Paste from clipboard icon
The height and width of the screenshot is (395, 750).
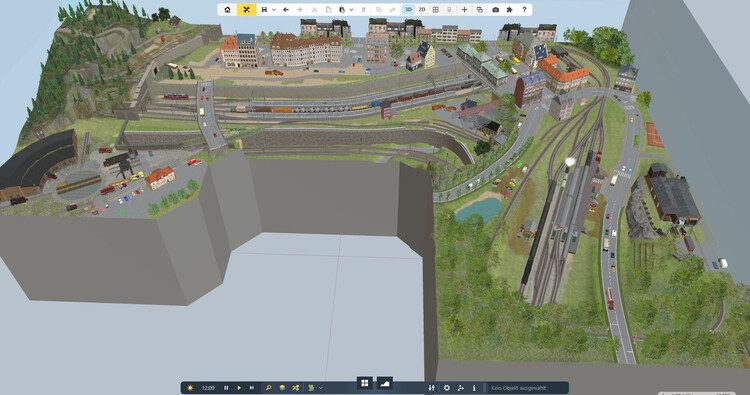(x=342, y=10)
